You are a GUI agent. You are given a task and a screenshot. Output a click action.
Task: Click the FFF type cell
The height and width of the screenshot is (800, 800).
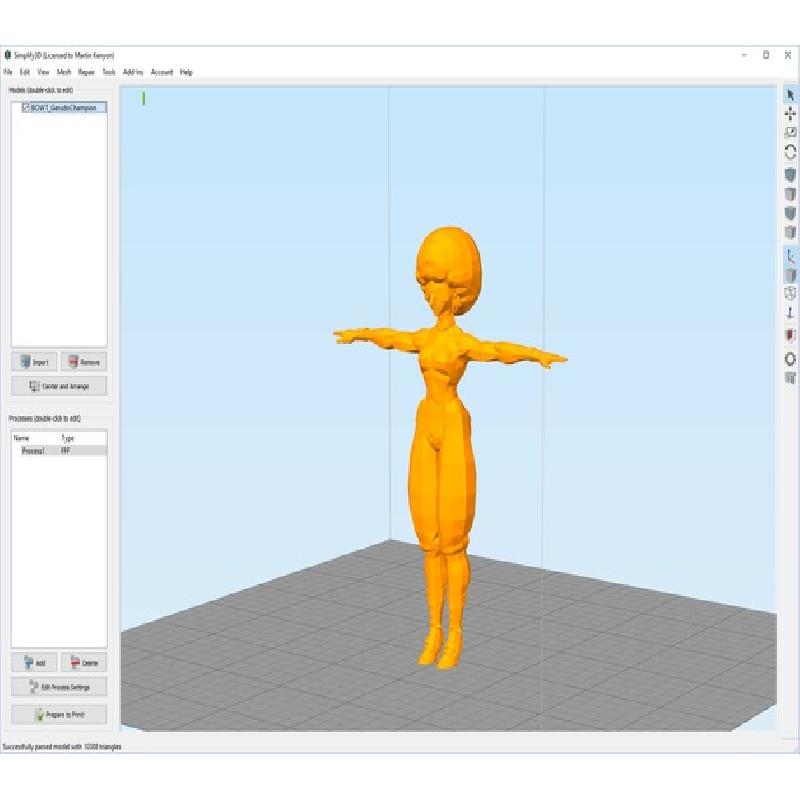[x=66, y=451]
